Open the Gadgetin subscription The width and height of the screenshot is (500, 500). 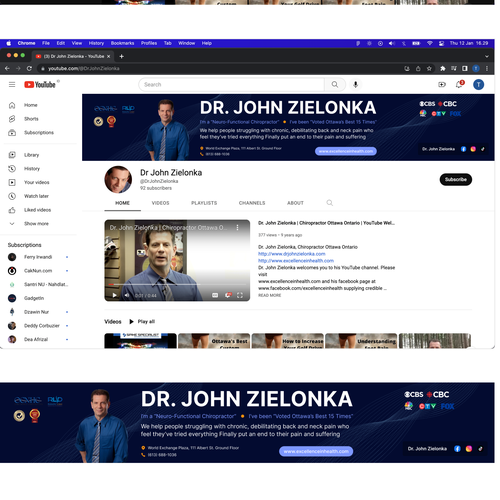click(34, 298)
